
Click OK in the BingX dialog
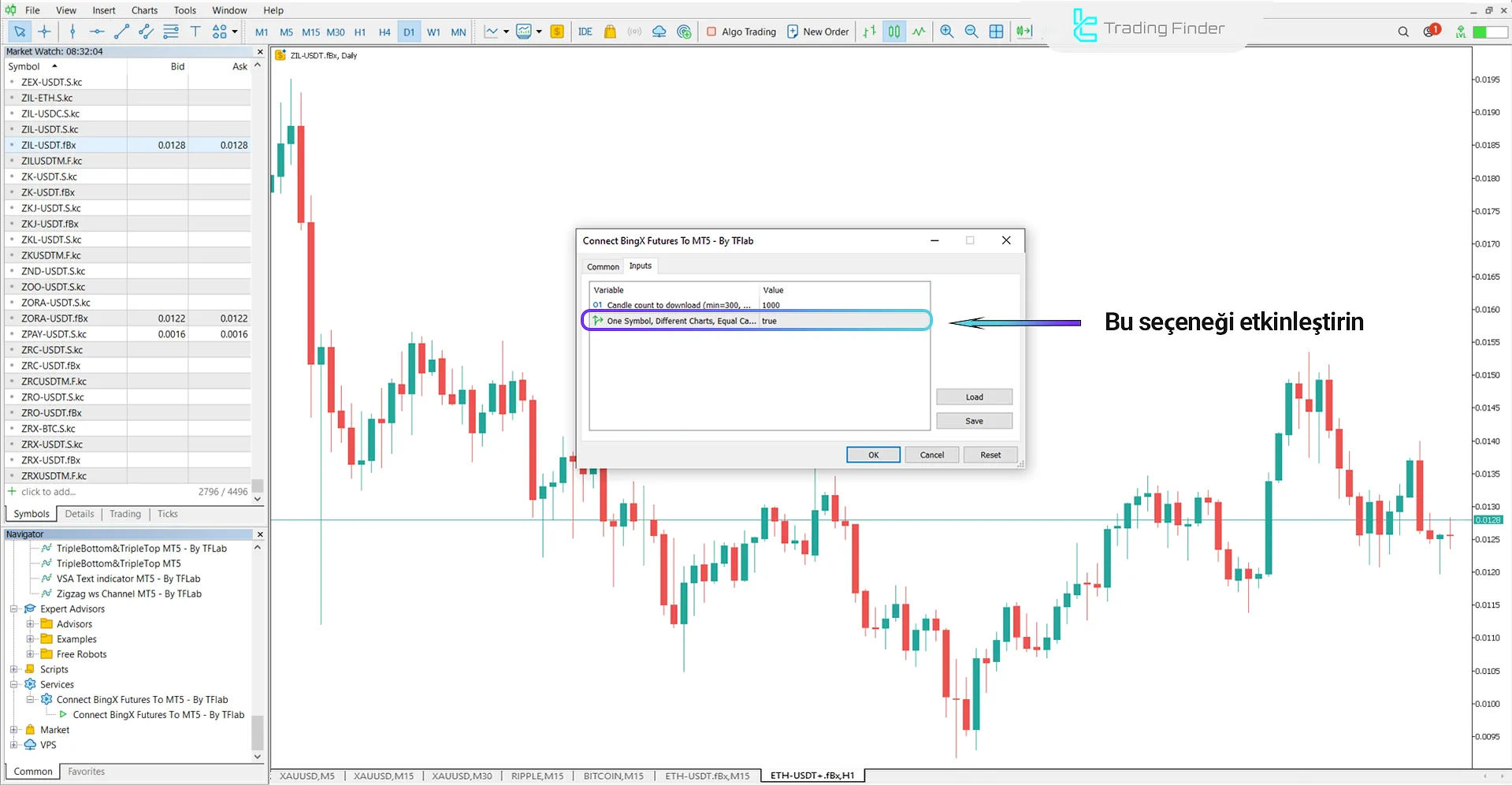pos(873,455)
